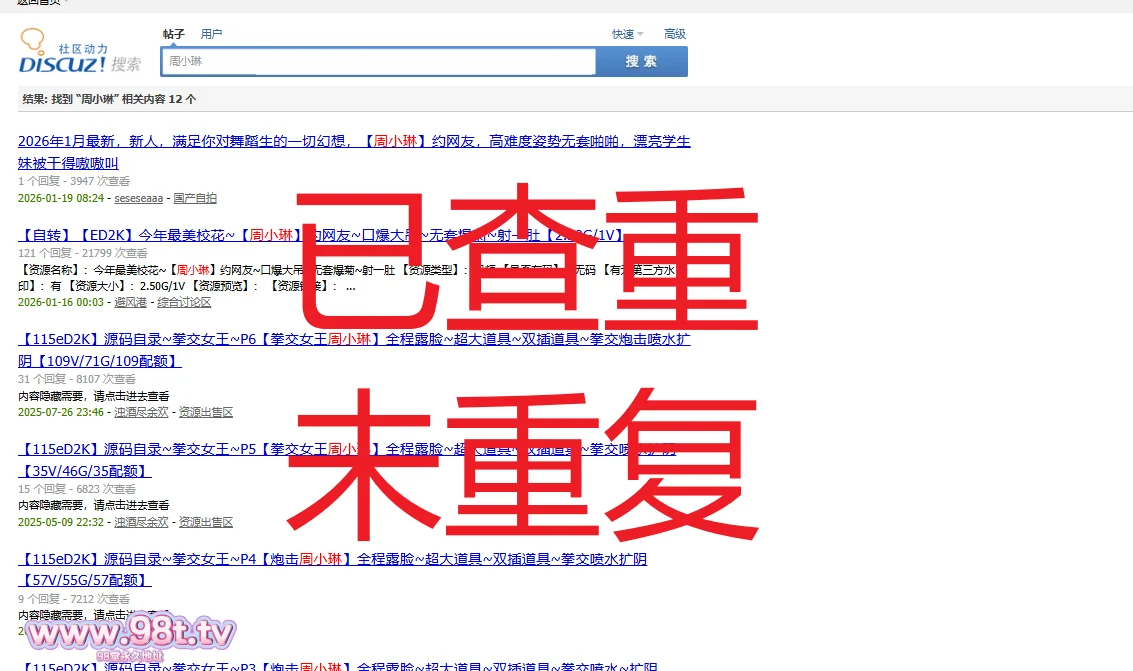Open the 源码目录 P6 result title
This screenshot has height=671, width=1133.
pyautogui.click(x=354, y=340)
